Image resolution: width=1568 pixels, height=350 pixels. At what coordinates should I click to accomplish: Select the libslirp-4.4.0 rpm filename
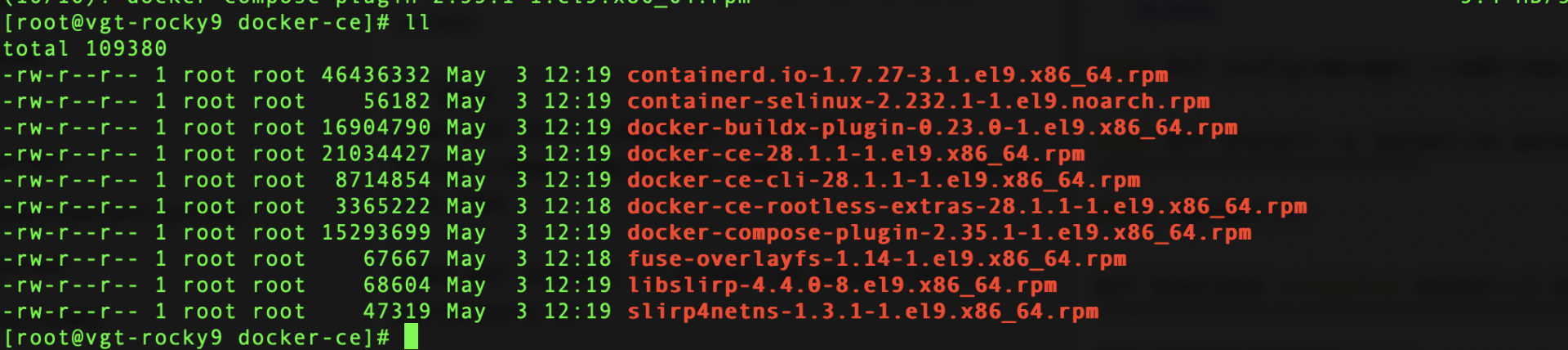(x=842, y=285)
